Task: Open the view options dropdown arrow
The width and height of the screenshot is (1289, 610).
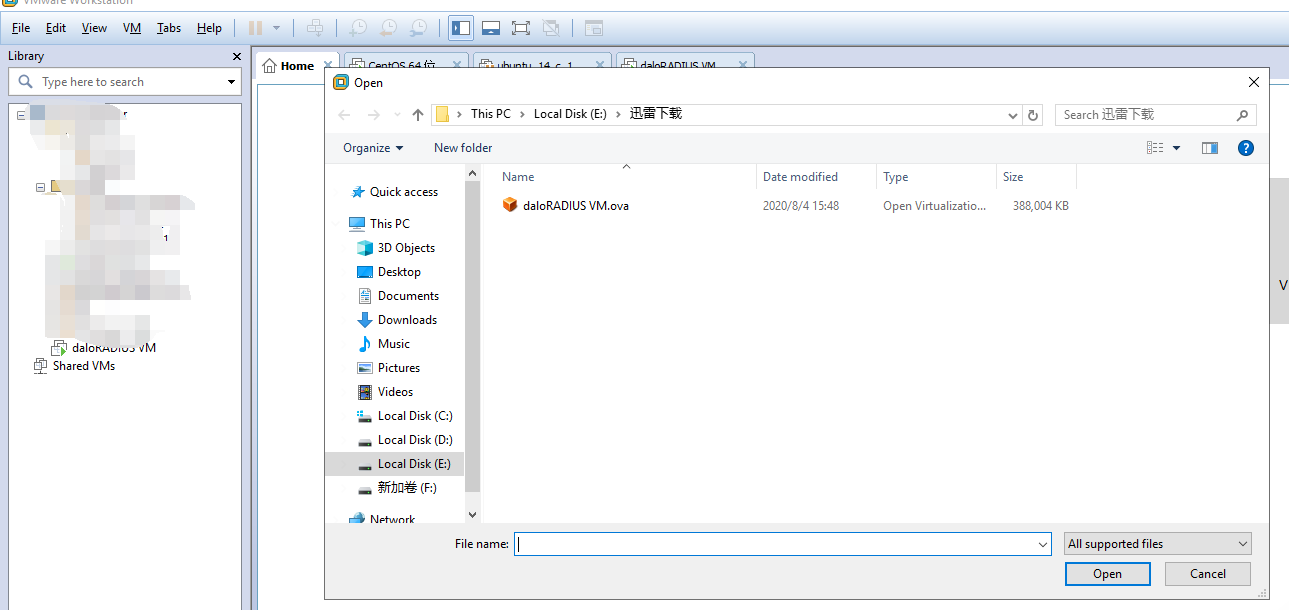Action: click(1176, 148)
